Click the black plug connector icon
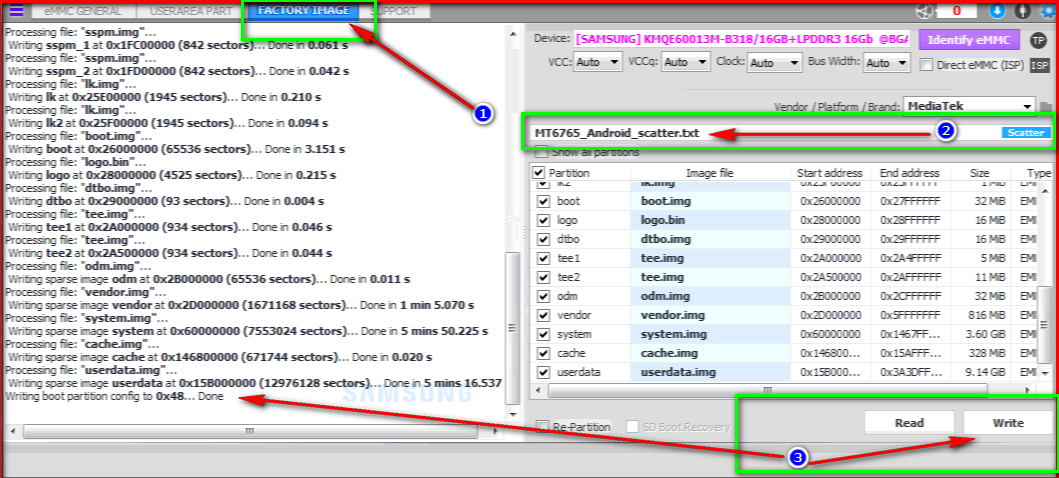 [x=1023, y=11]
